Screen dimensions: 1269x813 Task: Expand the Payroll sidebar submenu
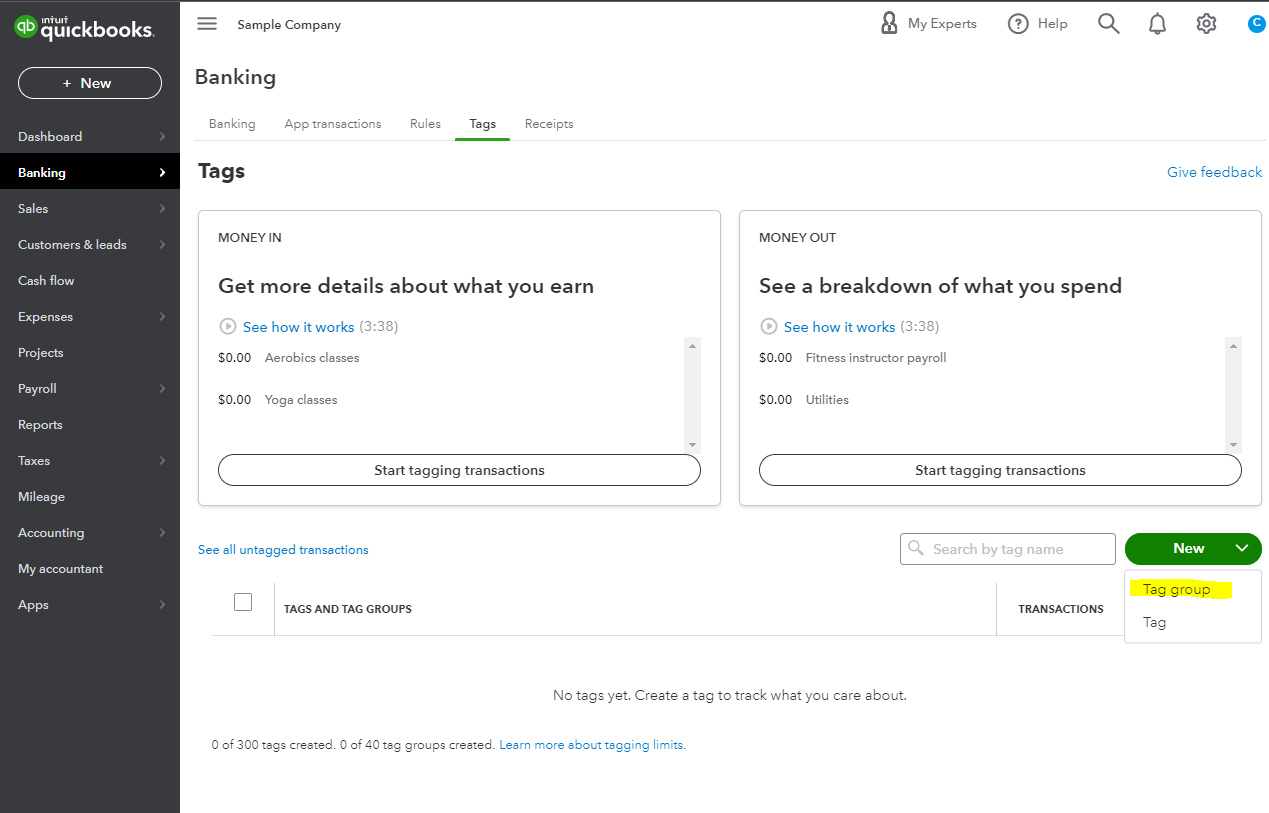(162, 389)
